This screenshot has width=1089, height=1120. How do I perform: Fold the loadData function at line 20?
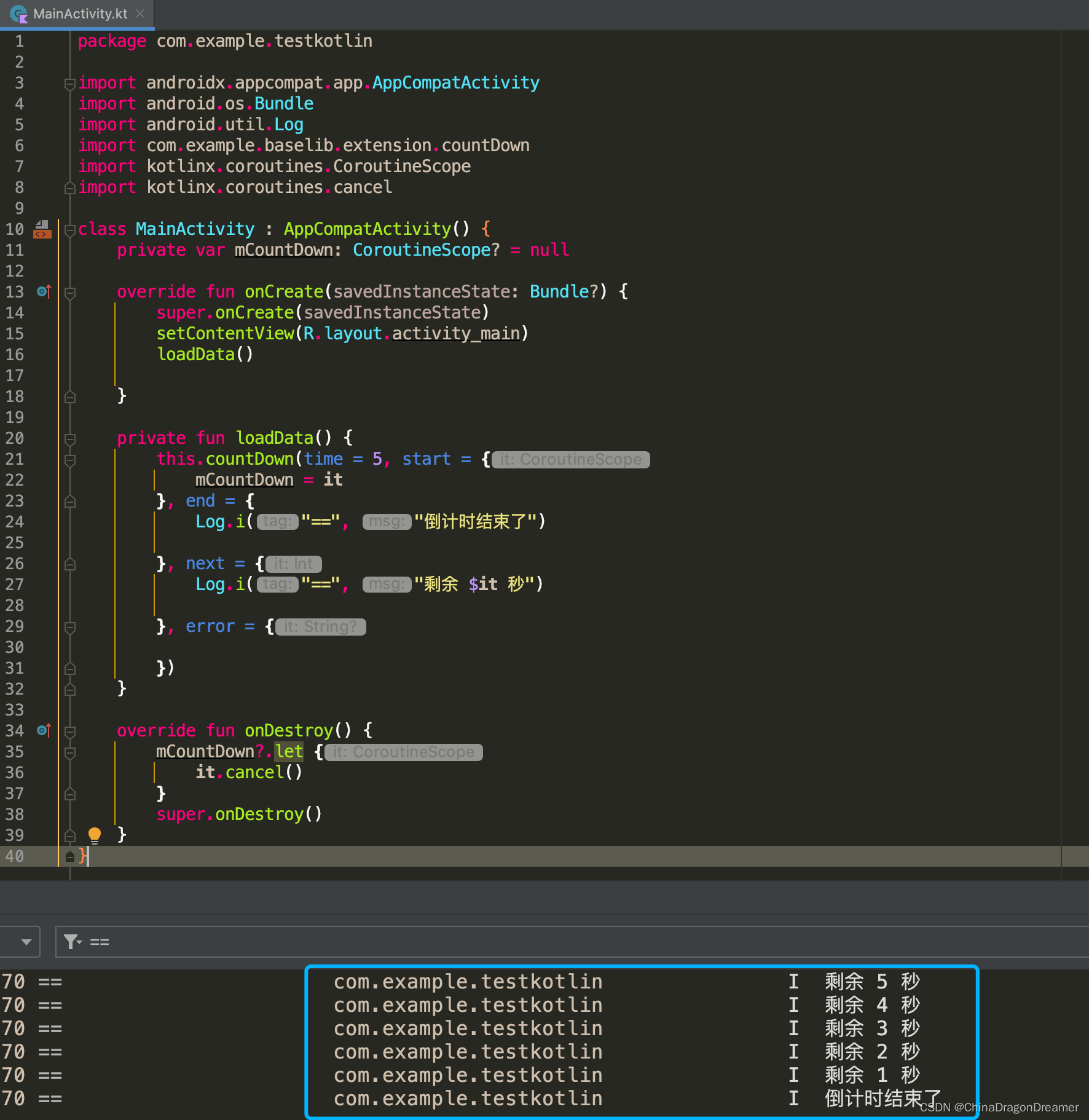coord(70,439)
